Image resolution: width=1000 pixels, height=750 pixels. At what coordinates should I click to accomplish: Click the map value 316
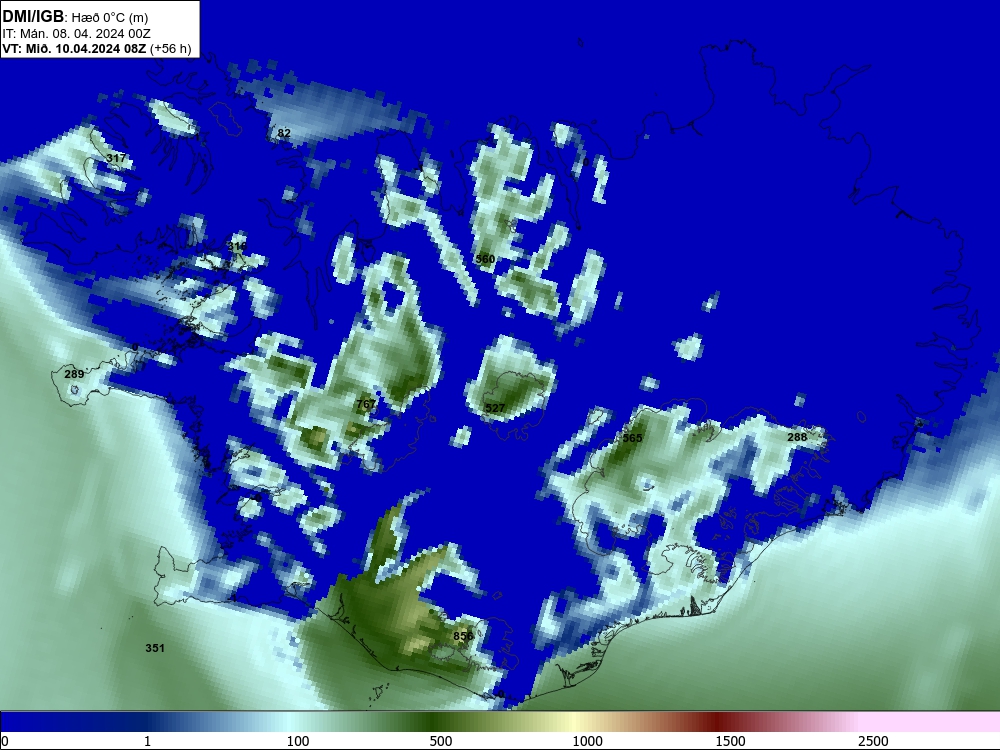(x=237, y=246)
